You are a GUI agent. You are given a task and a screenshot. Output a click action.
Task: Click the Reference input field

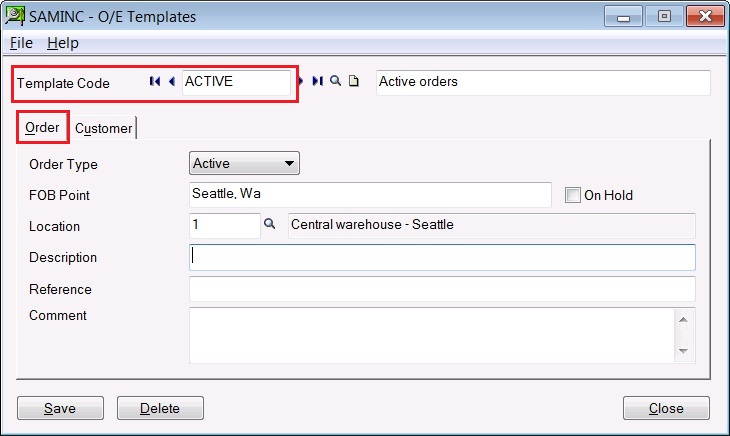point(442,289)
